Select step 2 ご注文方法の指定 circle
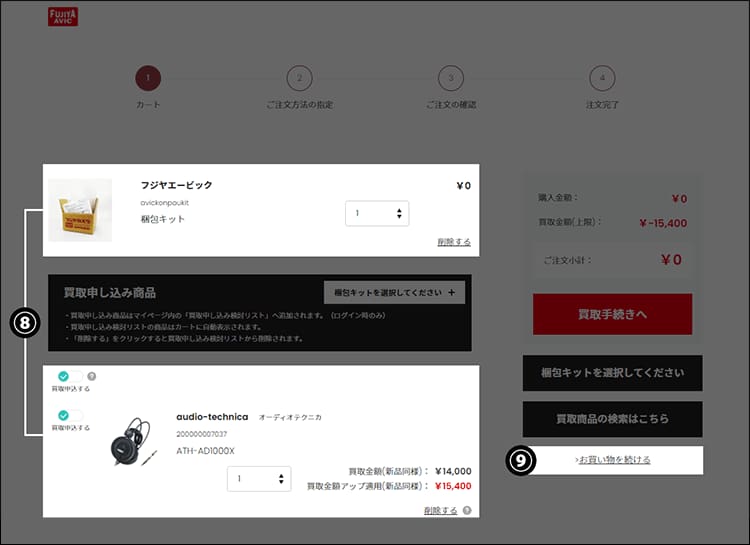Screen dimensions: 750x545 (x=299, y=78)
